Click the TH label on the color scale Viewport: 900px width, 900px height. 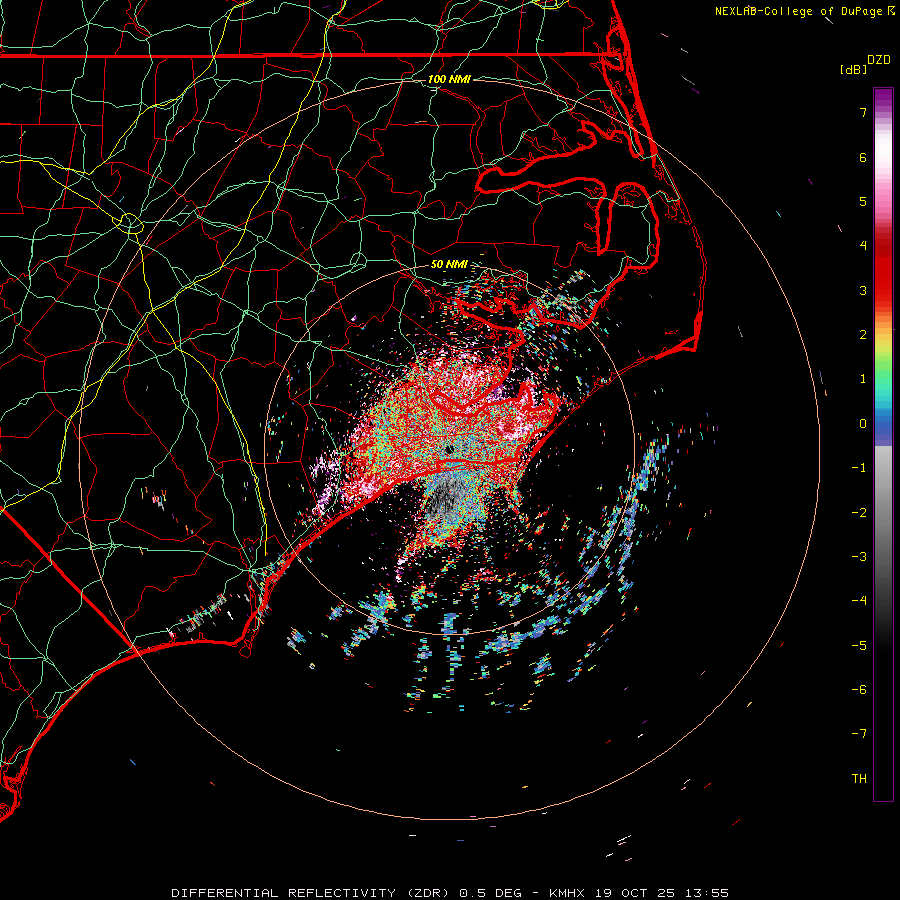[859, 779]
